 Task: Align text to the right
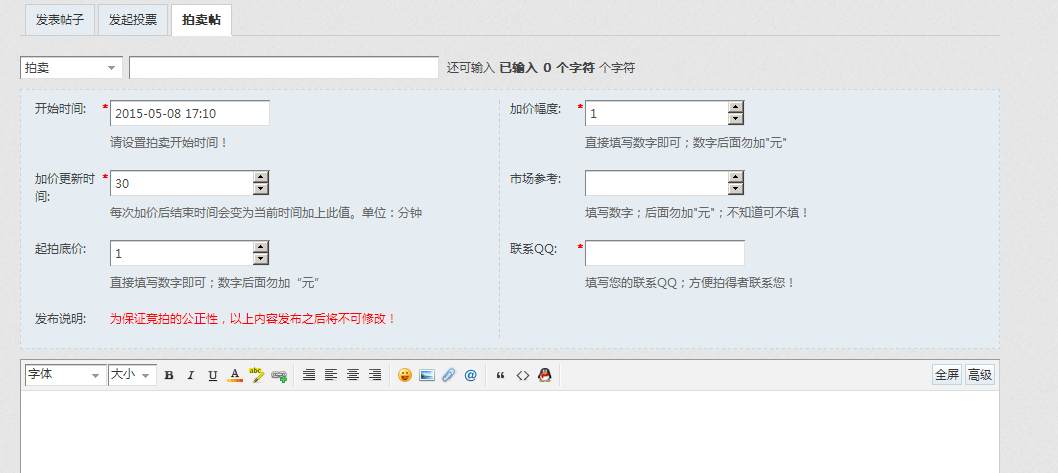[375, 375]
